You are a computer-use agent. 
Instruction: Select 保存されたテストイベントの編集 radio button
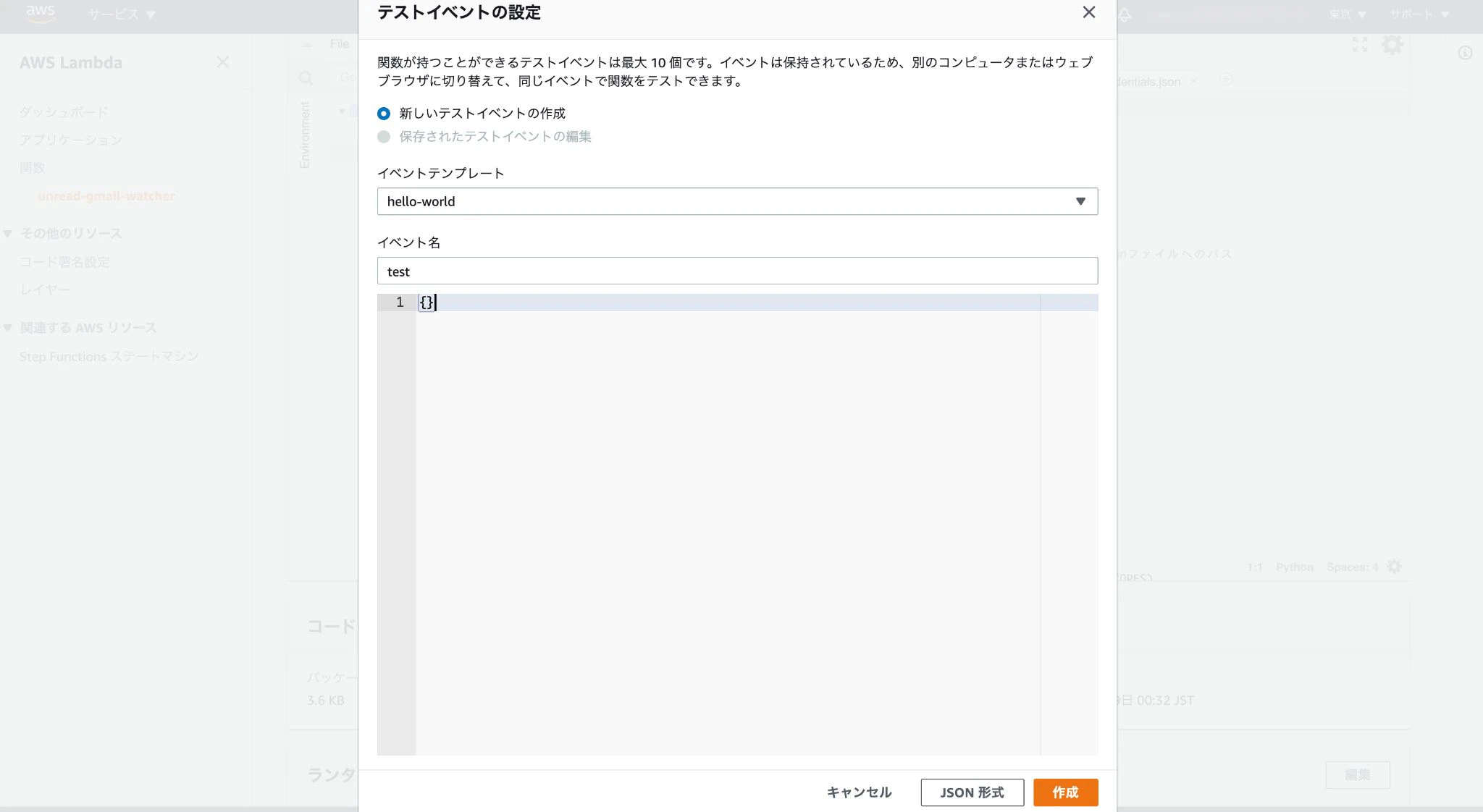[x=384, y=137]
